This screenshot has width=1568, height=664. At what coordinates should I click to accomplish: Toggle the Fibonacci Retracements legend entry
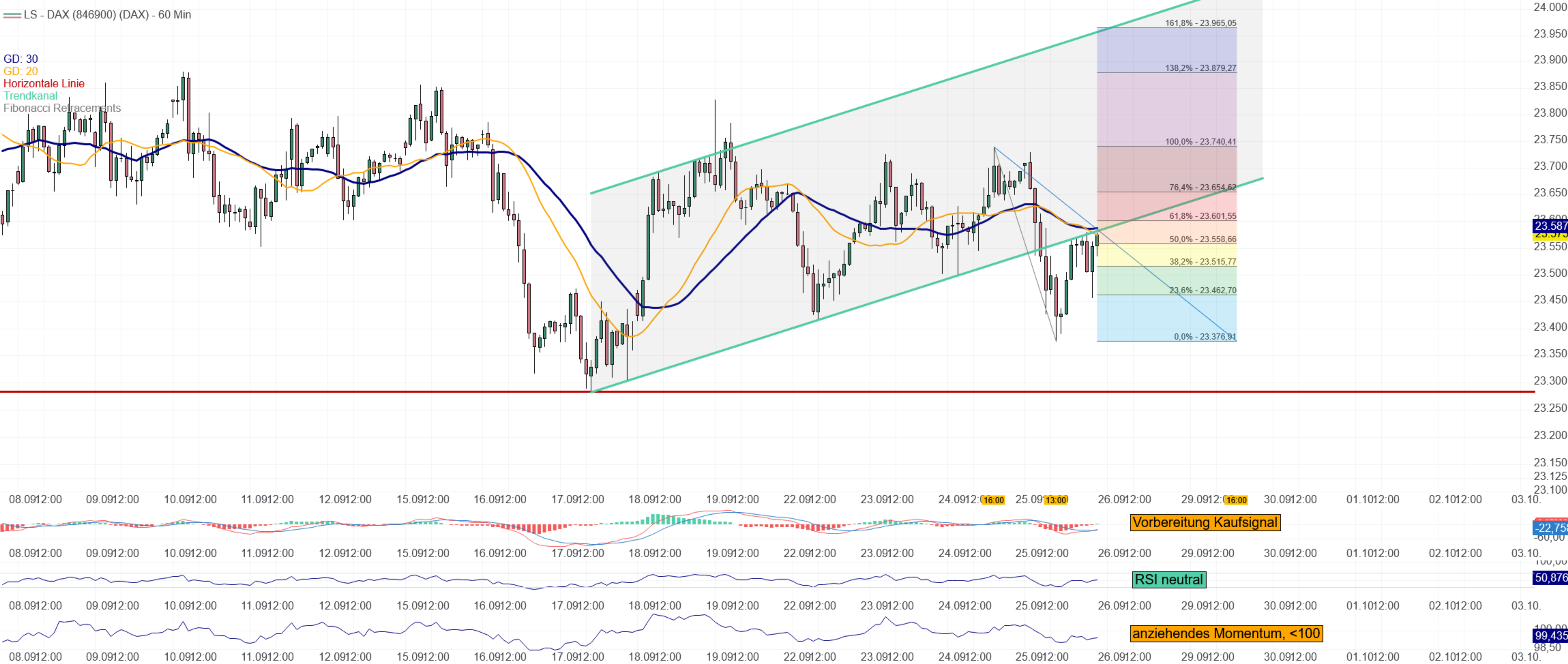pyautogui.click(x=62, y=108)
